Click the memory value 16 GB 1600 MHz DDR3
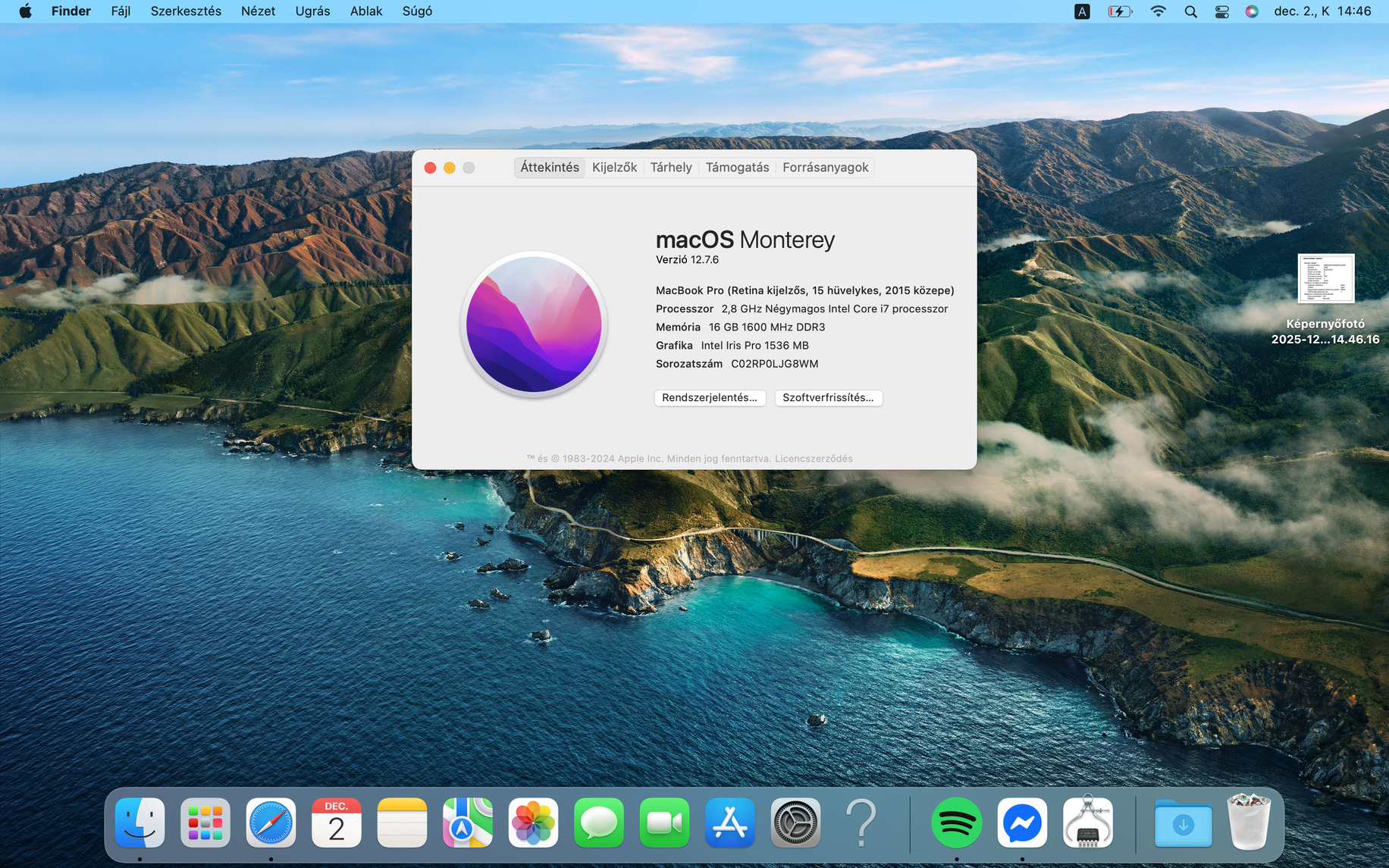Viewport: 1389px width, 868px height. 767,327
